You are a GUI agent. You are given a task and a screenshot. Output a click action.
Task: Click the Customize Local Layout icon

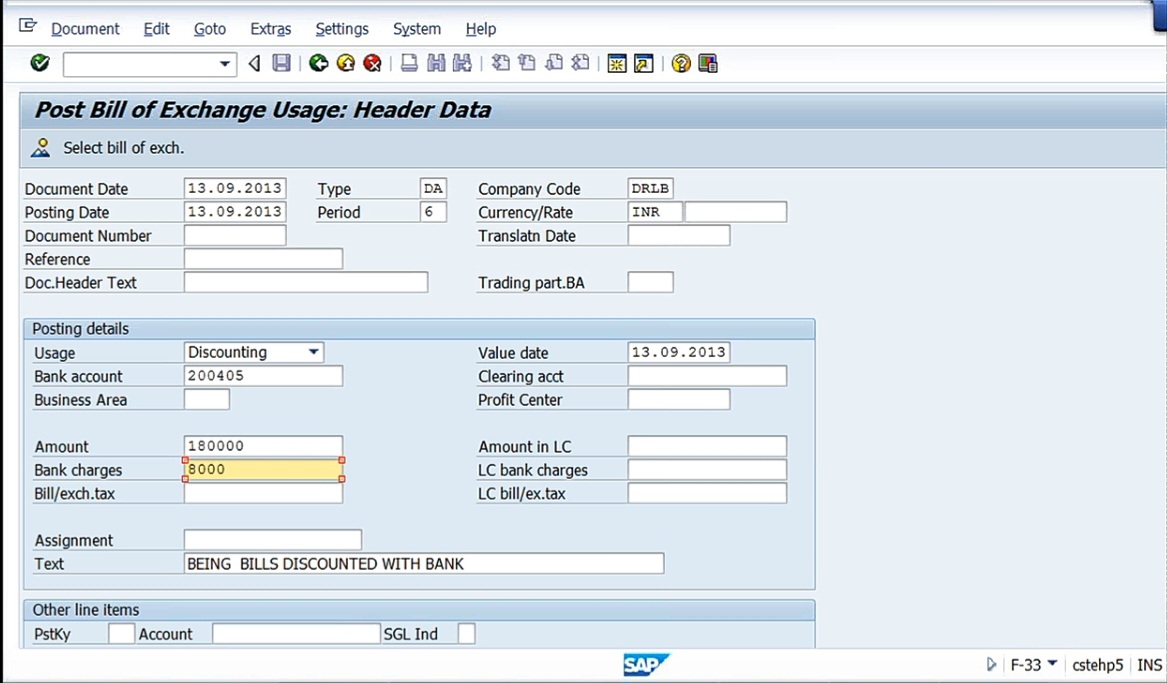[708, 63]
